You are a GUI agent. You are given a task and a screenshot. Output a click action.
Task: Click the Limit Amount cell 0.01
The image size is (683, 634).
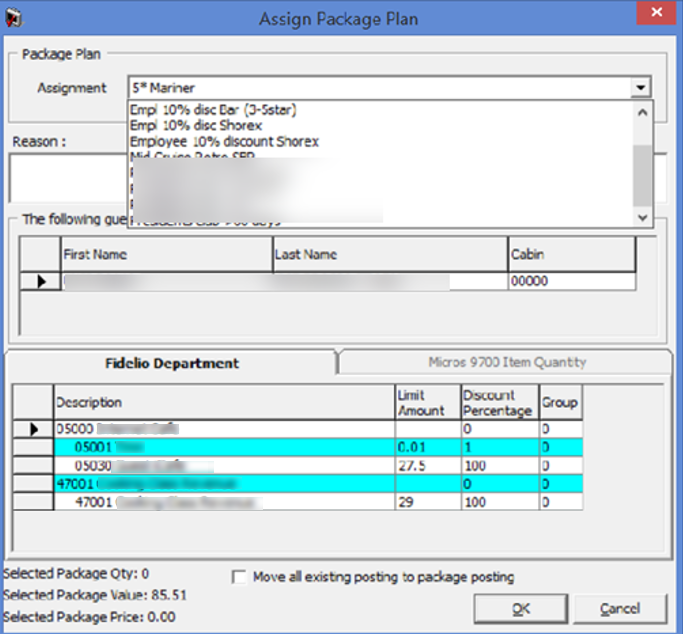[x=428, y=447]
